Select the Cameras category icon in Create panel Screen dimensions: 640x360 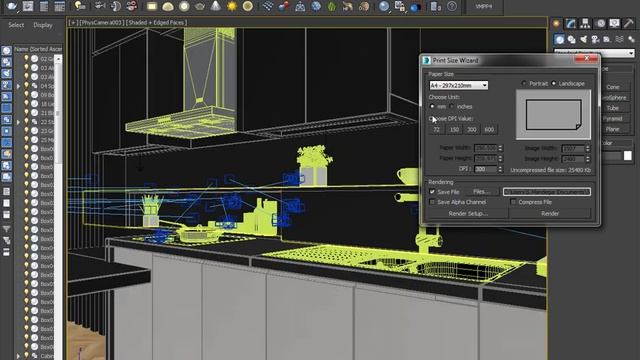pos(596,39)
